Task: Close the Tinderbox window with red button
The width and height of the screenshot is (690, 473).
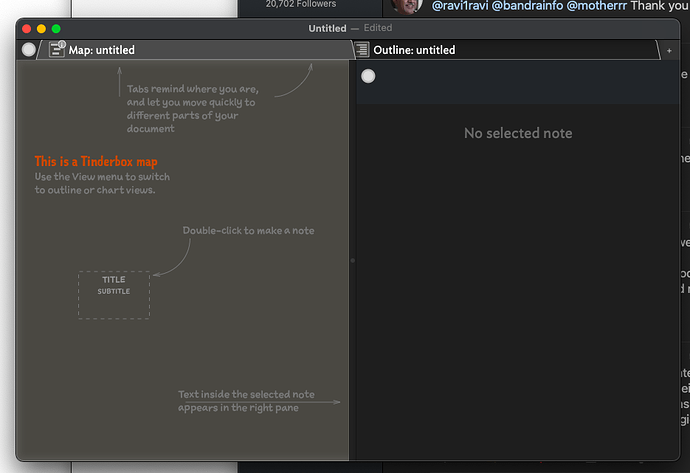Action: (x=26, y=29)
